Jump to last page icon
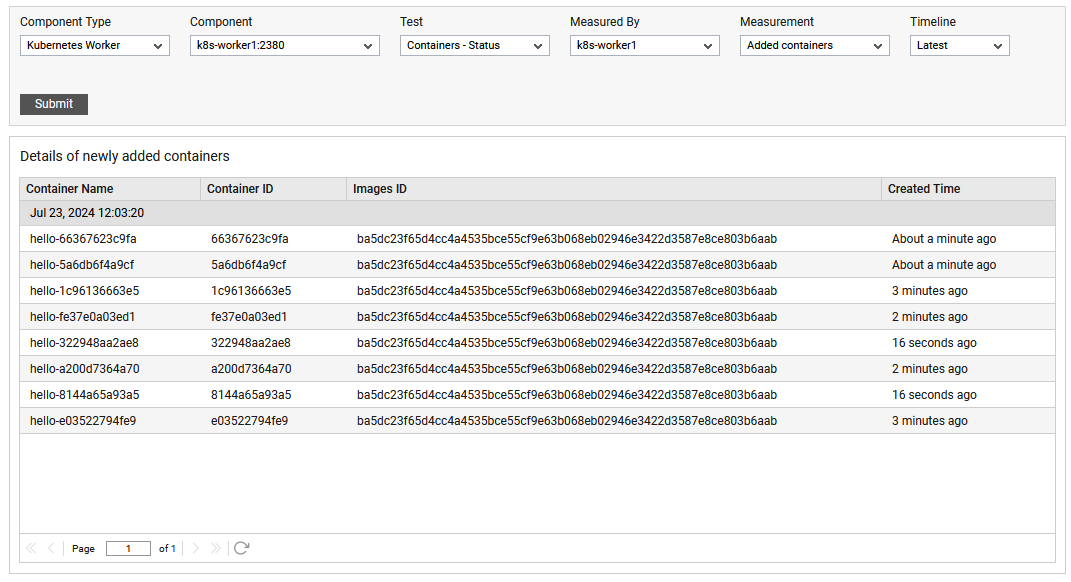Image resolution: width=1071 pixels, height=582 pixels. [216, 549]
